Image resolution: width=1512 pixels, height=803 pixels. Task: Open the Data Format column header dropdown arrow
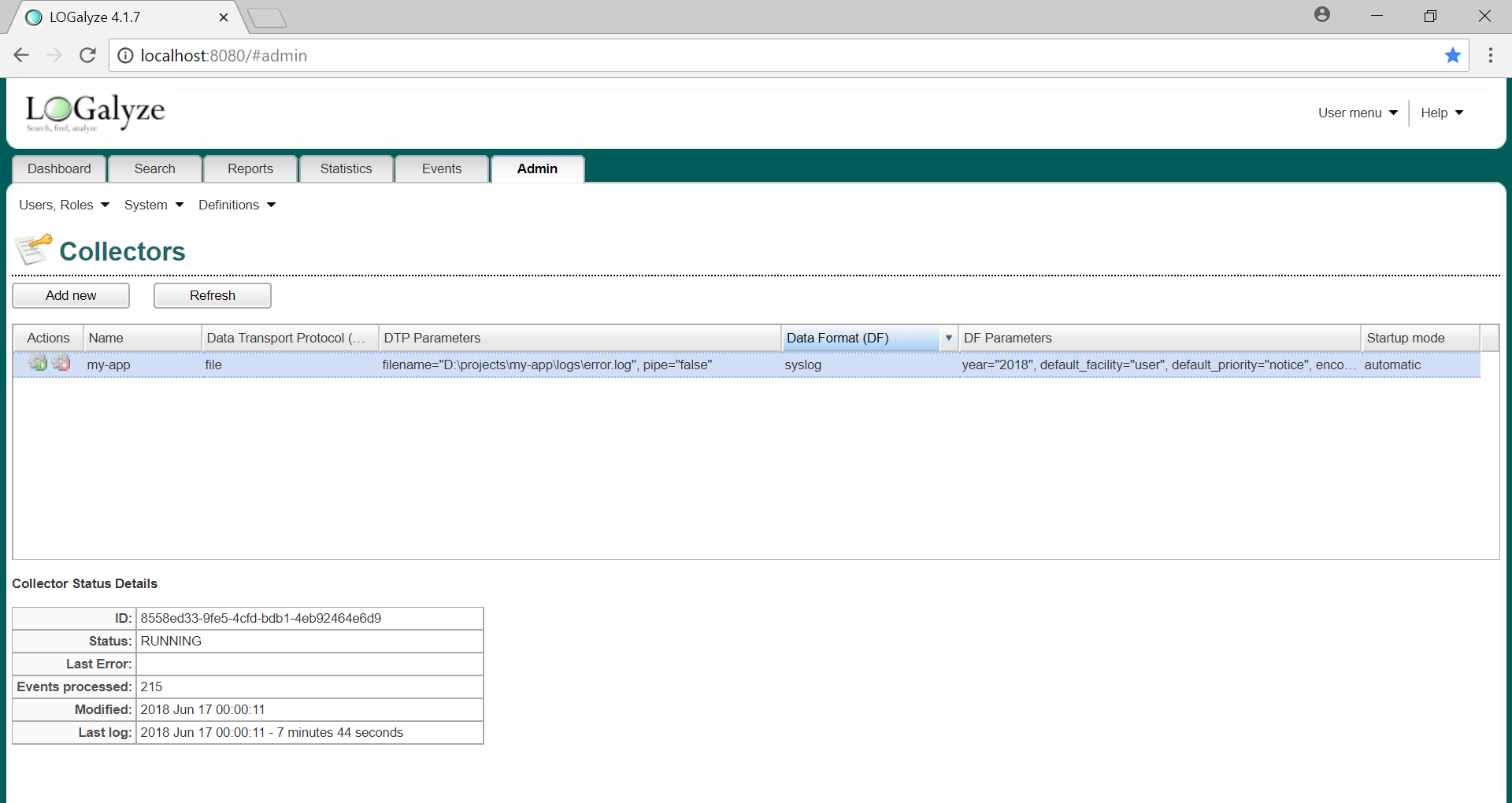point(949,338)
